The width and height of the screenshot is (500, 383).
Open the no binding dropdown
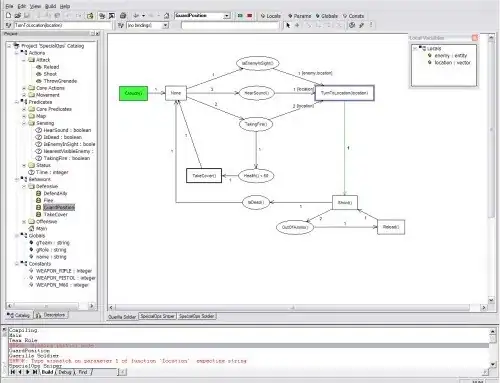[x=165, y=25]
